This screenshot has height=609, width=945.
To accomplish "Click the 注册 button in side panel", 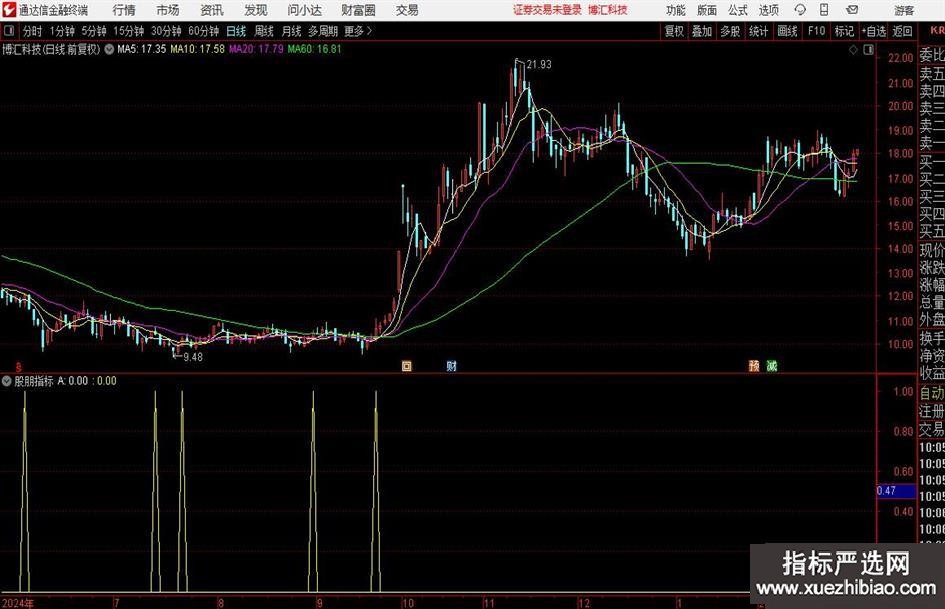I will tap(932, 411).
